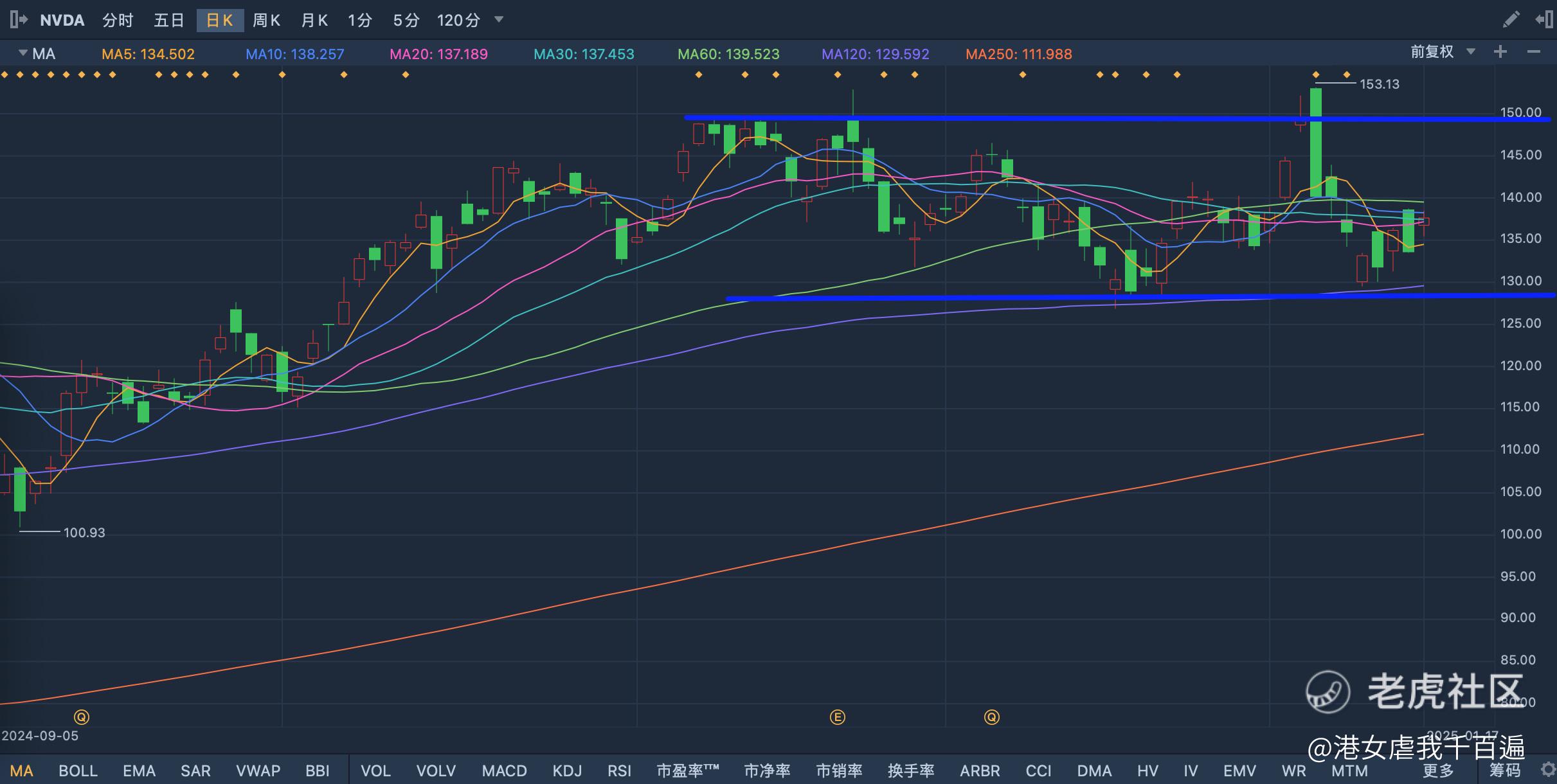Show the MTM indicator
This screenshot has width=1557, height=784.
pyautogui.click(x=1349, y=771)
